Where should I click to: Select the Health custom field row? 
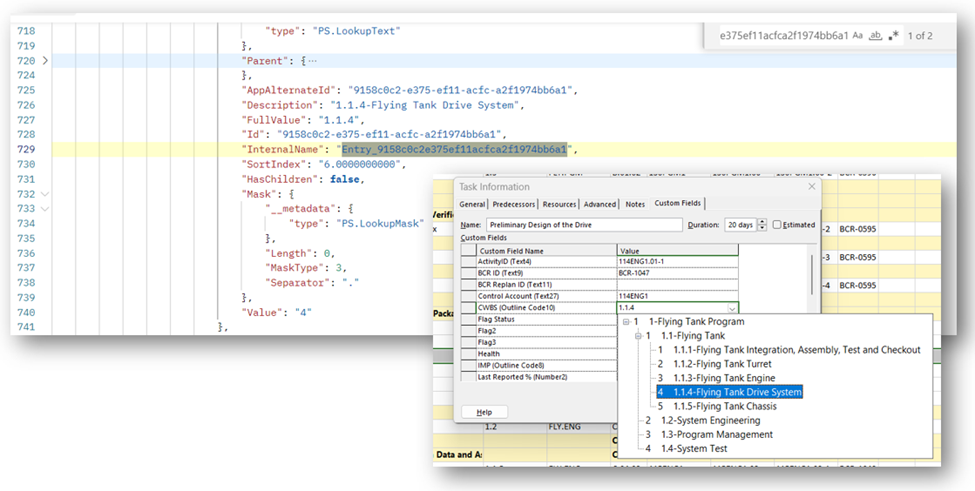coord(539,354)
